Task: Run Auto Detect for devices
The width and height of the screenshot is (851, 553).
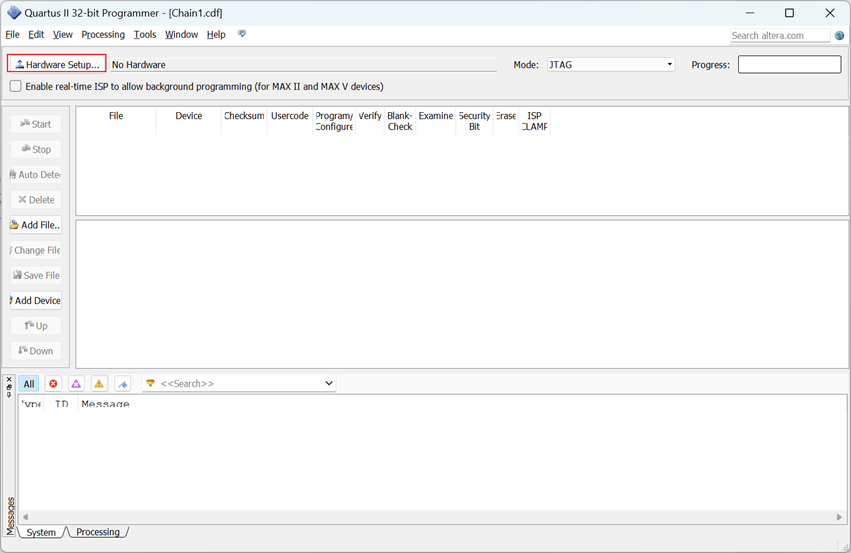Action: (36, 175)
